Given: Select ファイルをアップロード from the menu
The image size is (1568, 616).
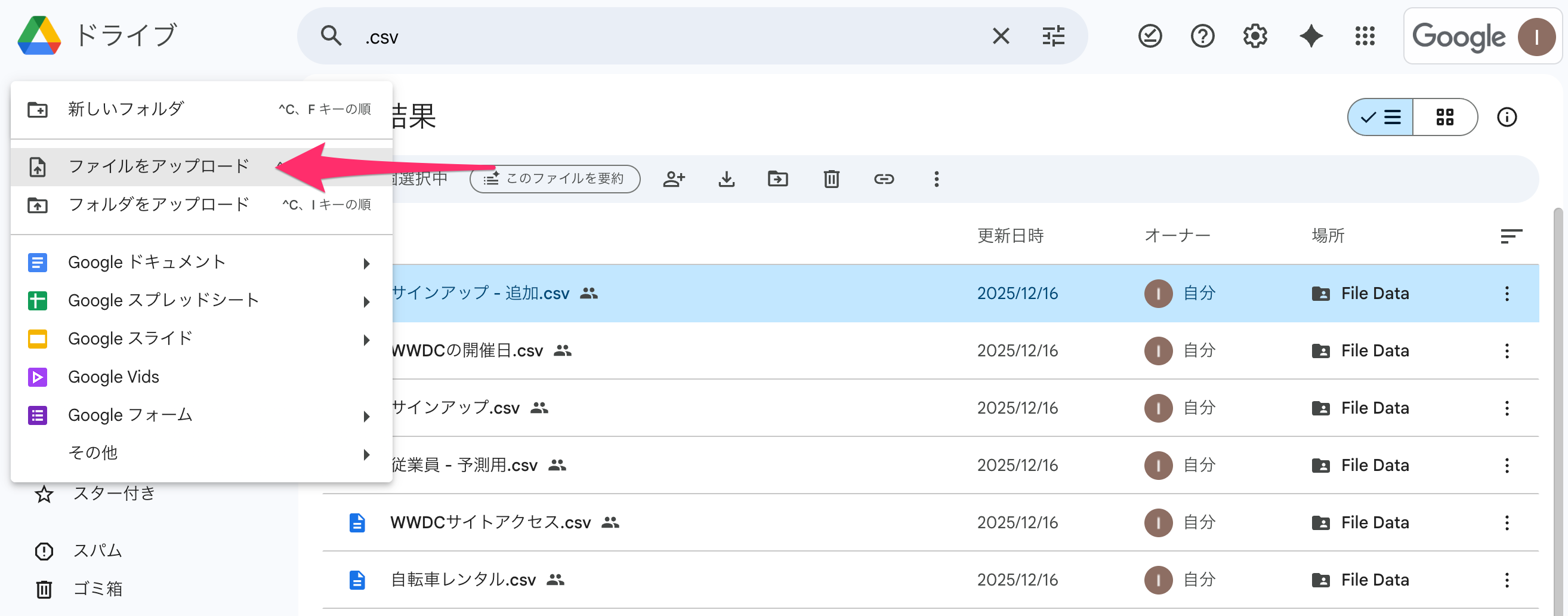Looking at the screenshot, I should click(158, 166).
